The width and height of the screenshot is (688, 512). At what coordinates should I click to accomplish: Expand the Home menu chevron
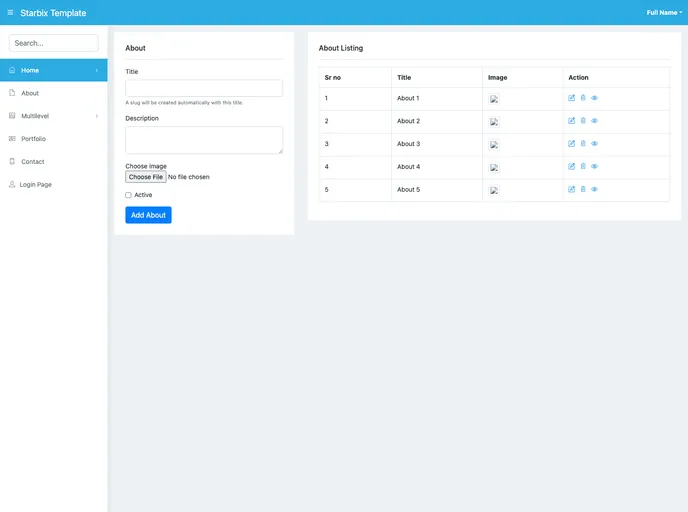[x=97, y=70]
